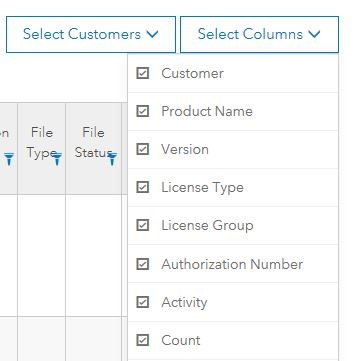Viewport: 364px width, 361px height.
Task: Click the File Status column header
Action: point(93,149)
